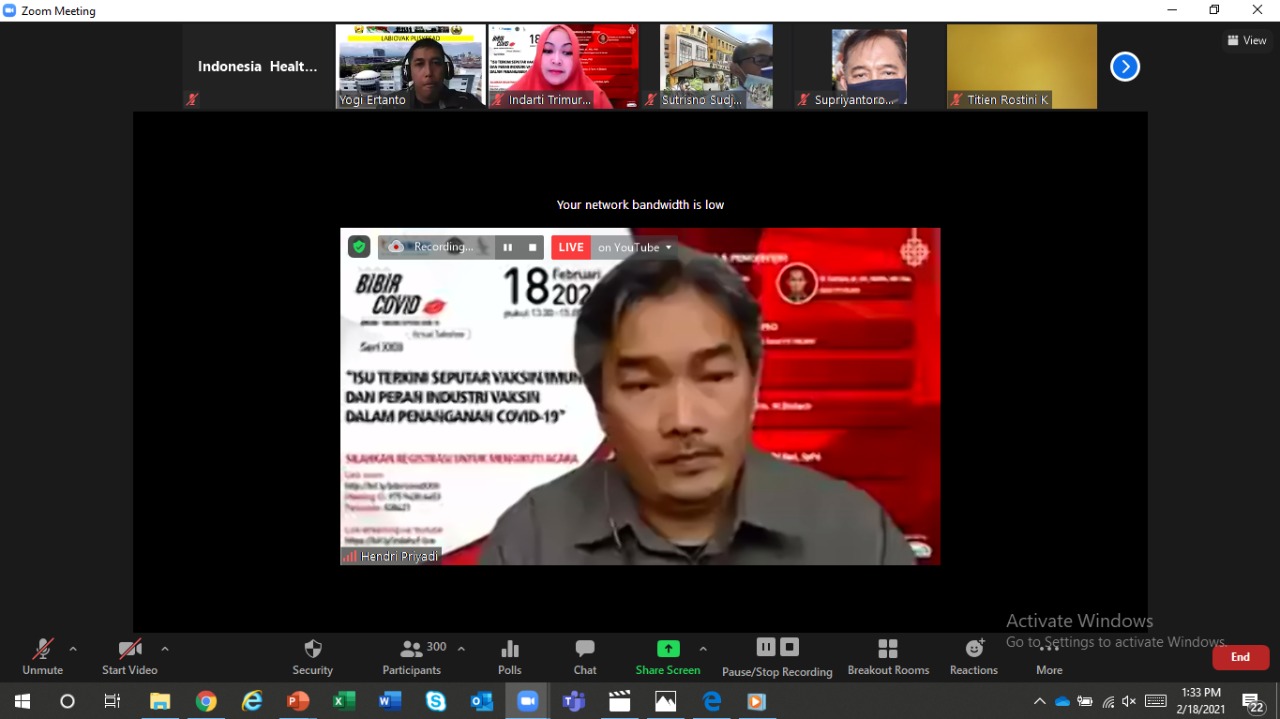Show next participants with blue arrow
This screenshot has width=1280, height=719.
tap(1125, 67)
